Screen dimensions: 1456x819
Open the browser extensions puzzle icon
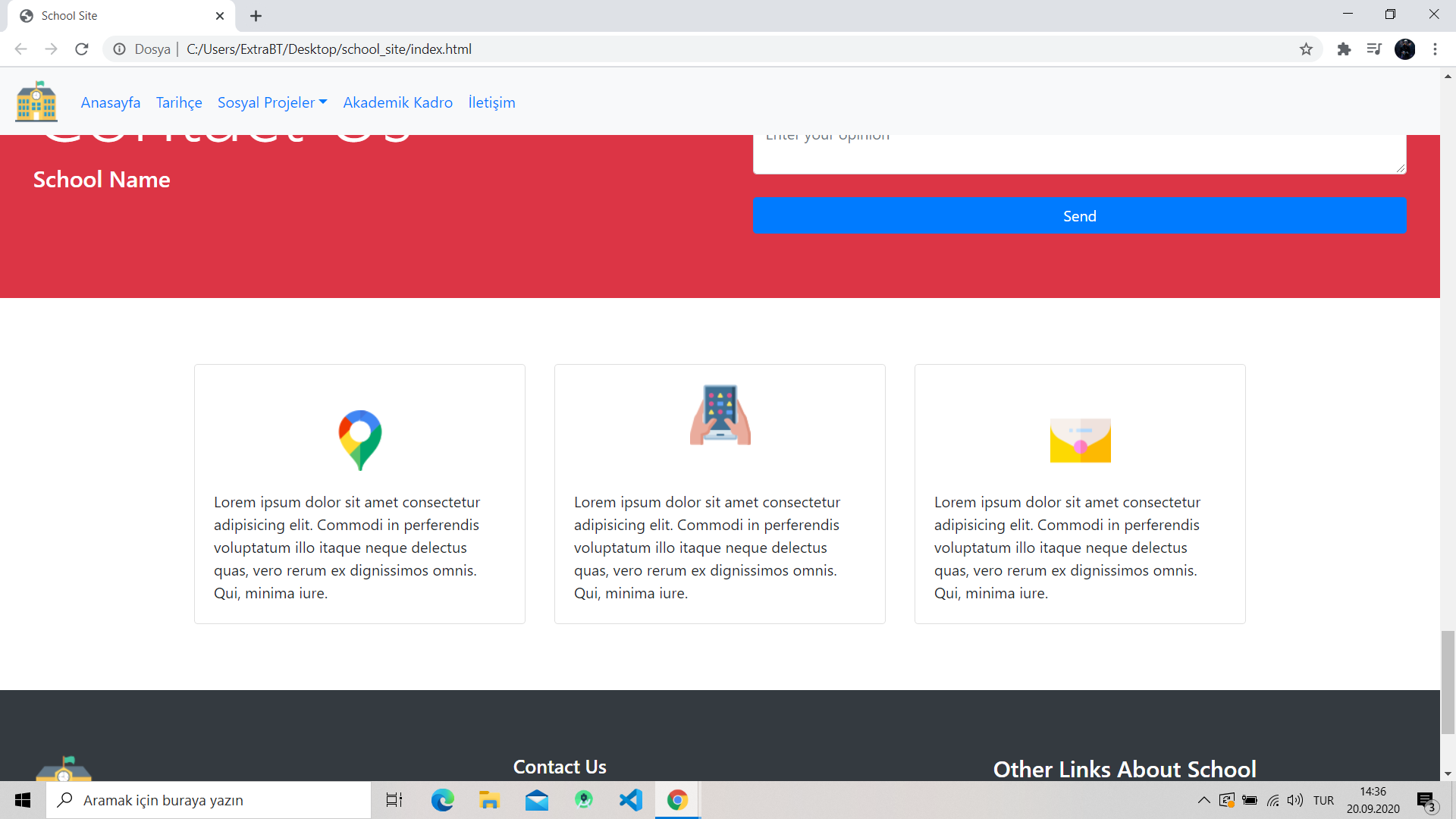(x=1344, y=49)
